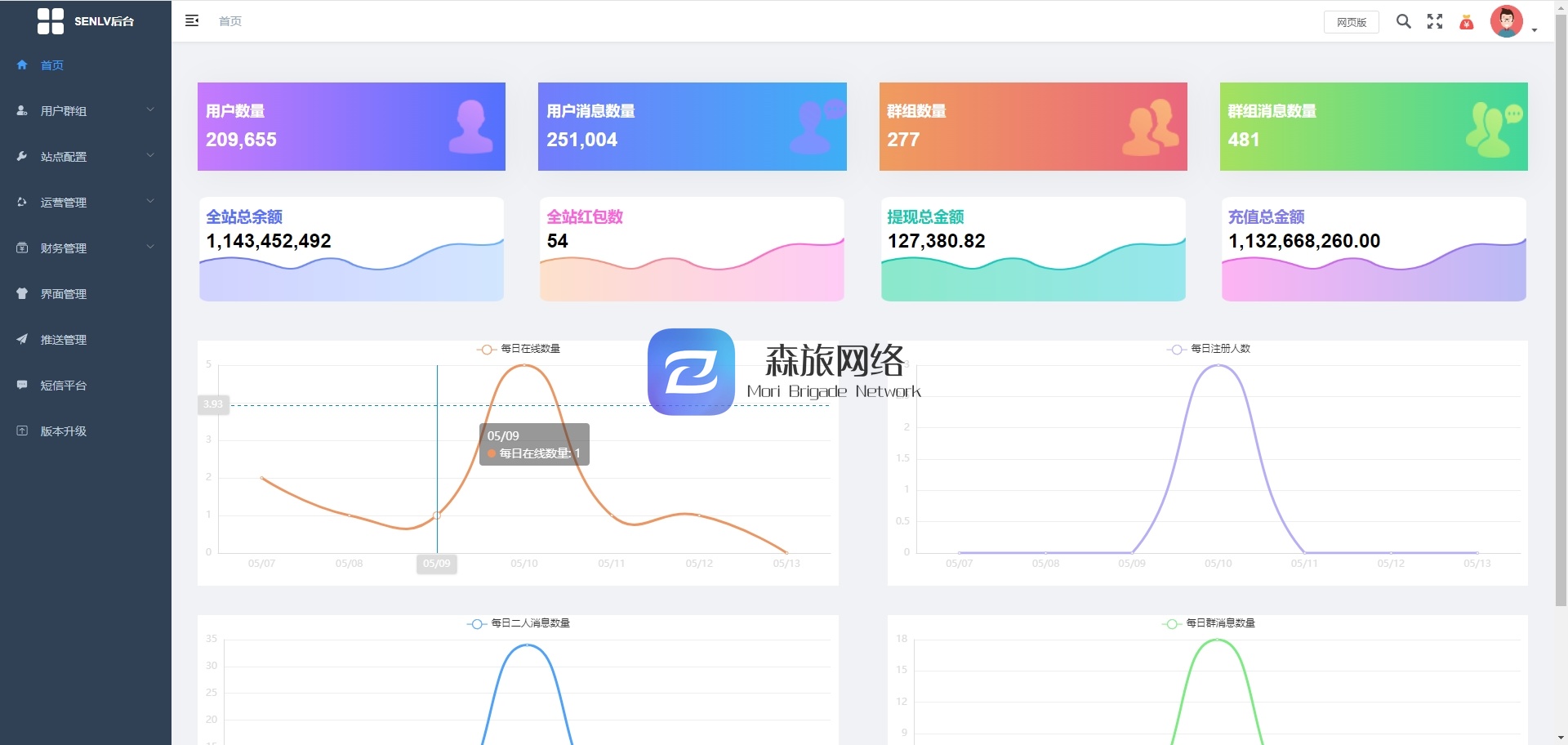Viewport: 1568px width, 745px height.
Task: Open the 推送管理 menu item
Action: [x=86, y=339]
